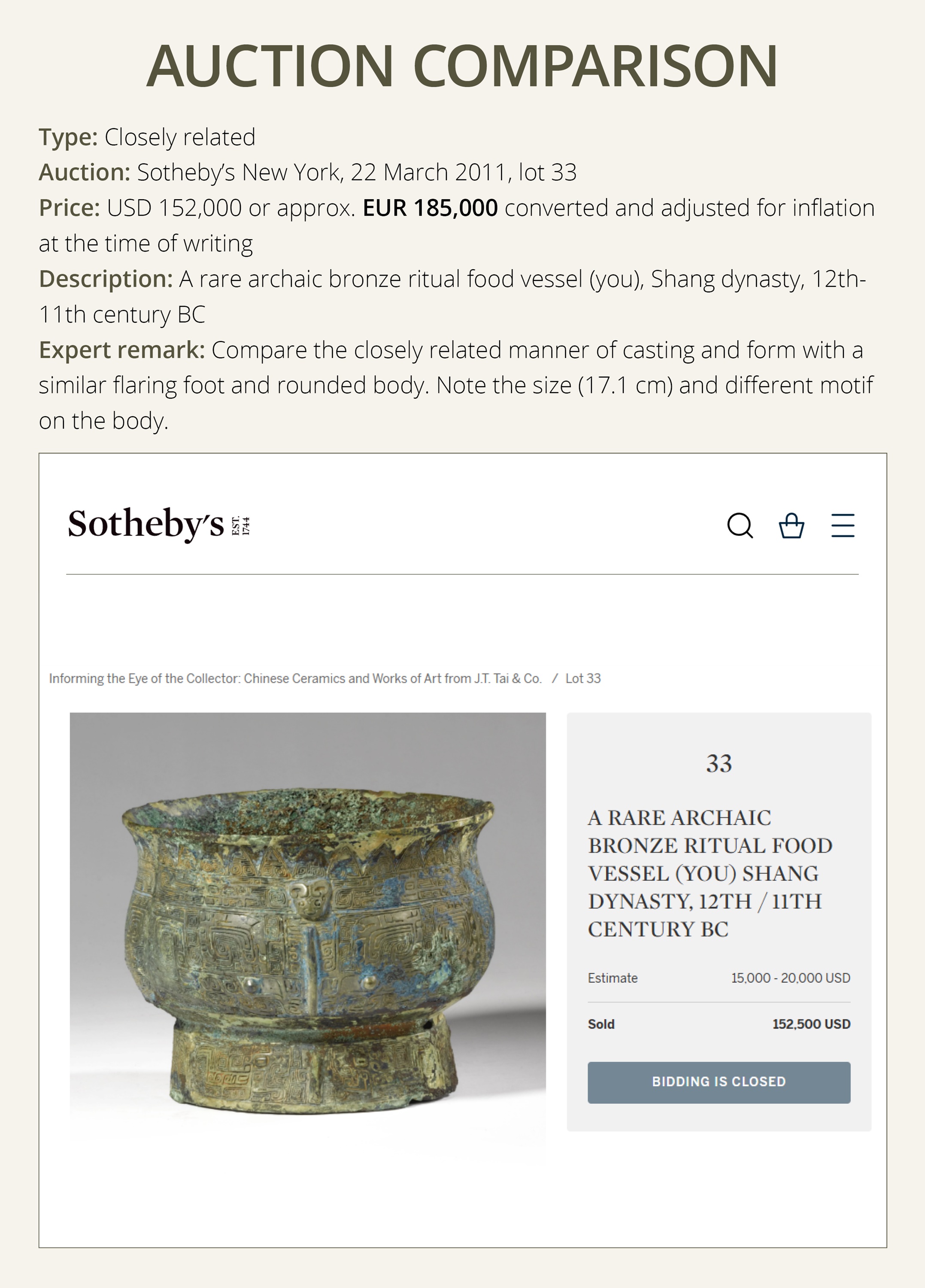Open the hamburger menu icon
Screen dimensions: 925x1288
click(x=843, y=526)
